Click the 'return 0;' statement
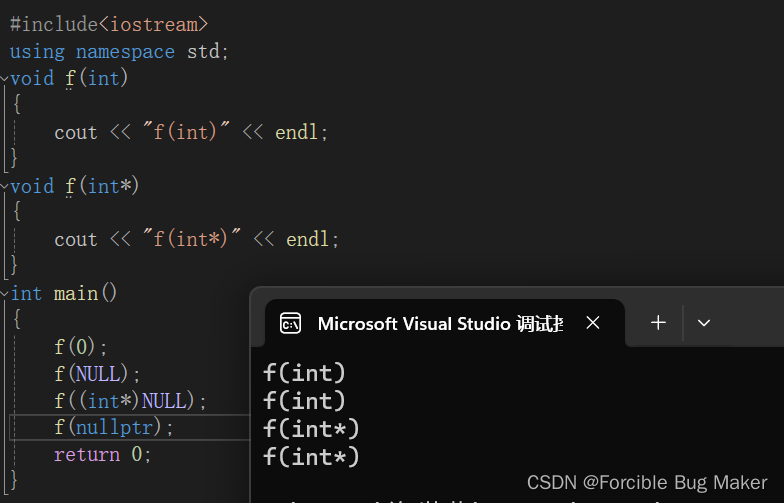Viewport: 784px width, 503px height. pyautogui.click(x=103, y=454)
